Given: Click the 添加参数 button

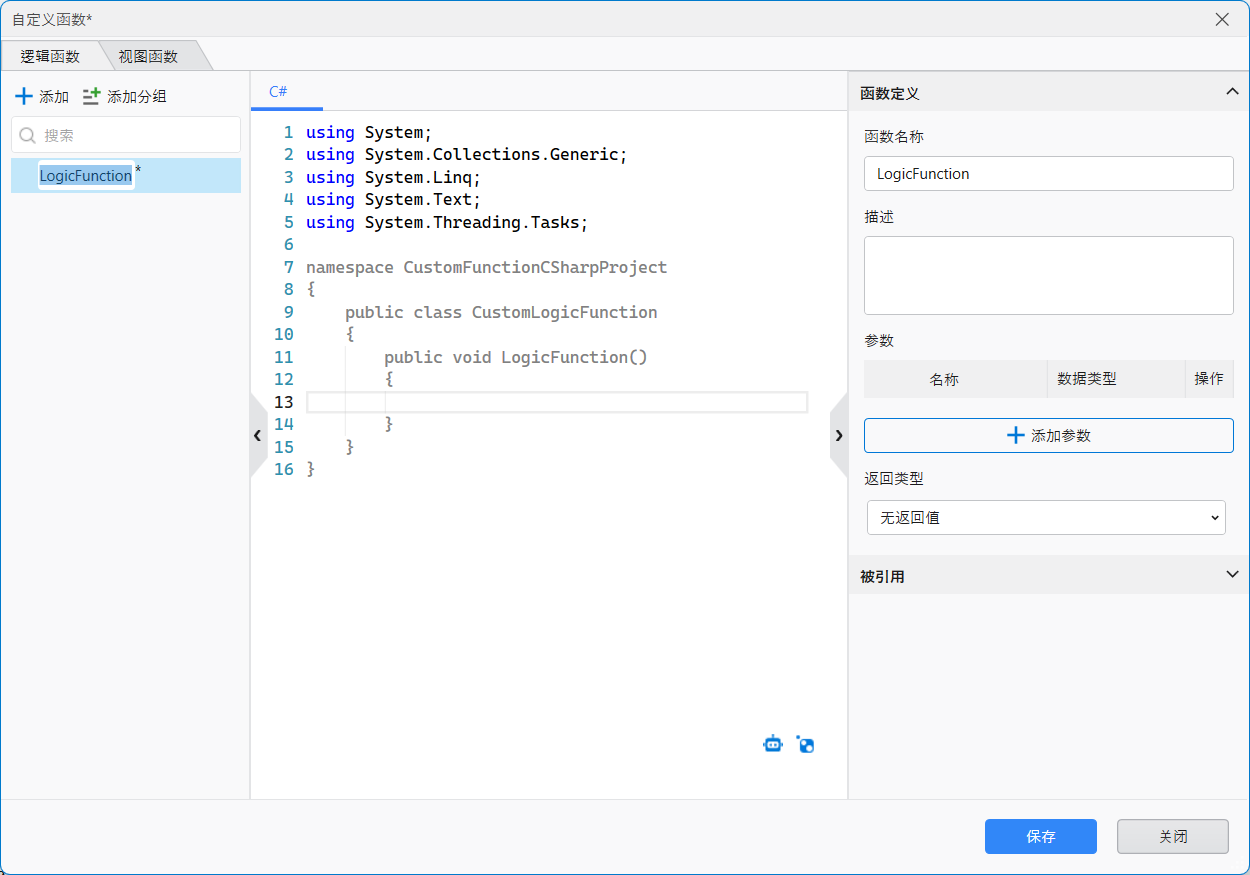Looking at the screenshot, I should 1048,435.
